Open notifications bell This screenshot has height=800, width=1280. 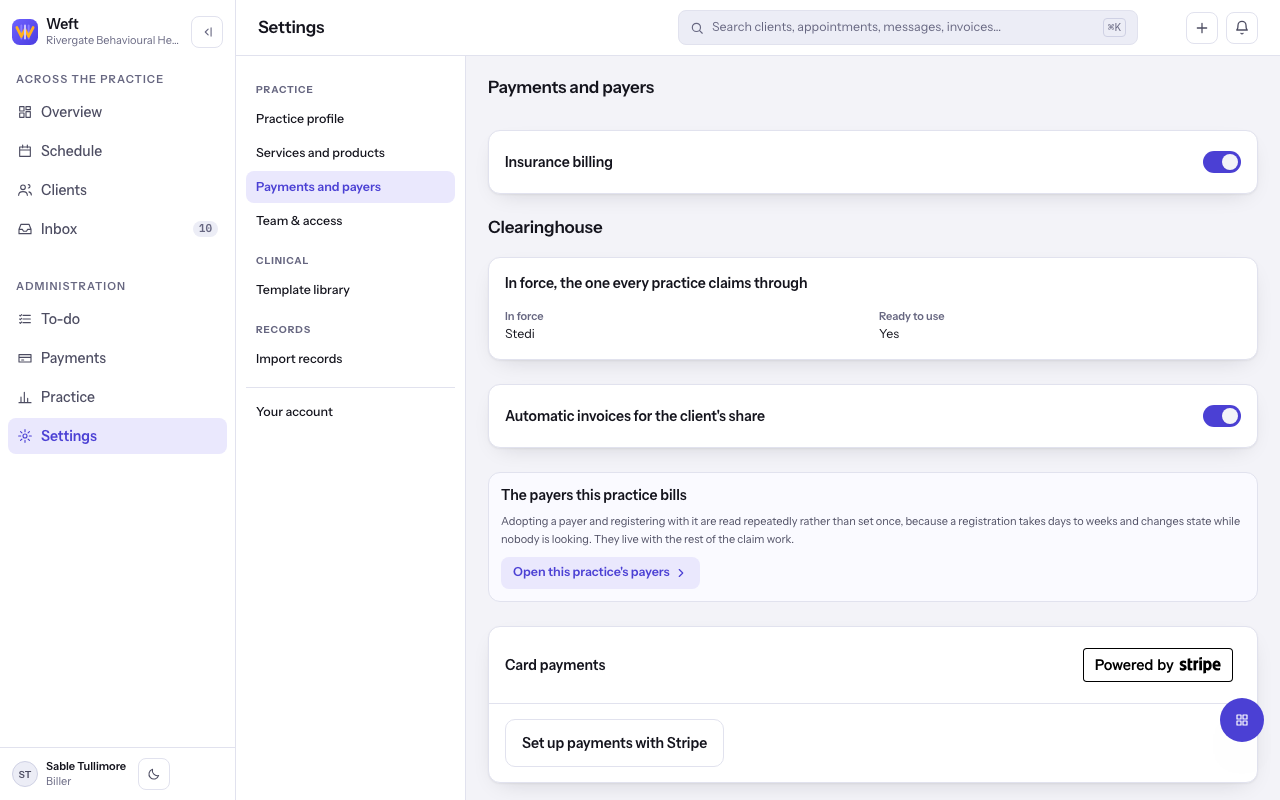(x=1242, y=28)
